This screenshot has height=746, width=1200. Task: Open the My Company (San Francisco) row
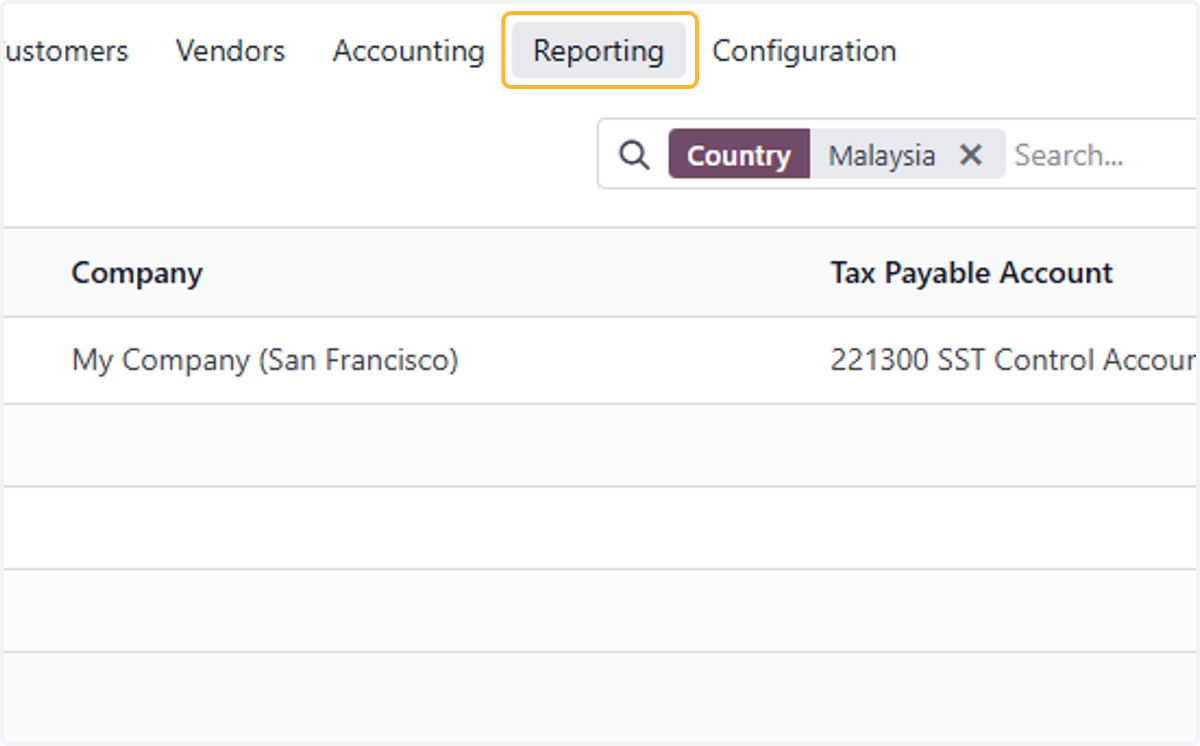[x=600, y=360]
